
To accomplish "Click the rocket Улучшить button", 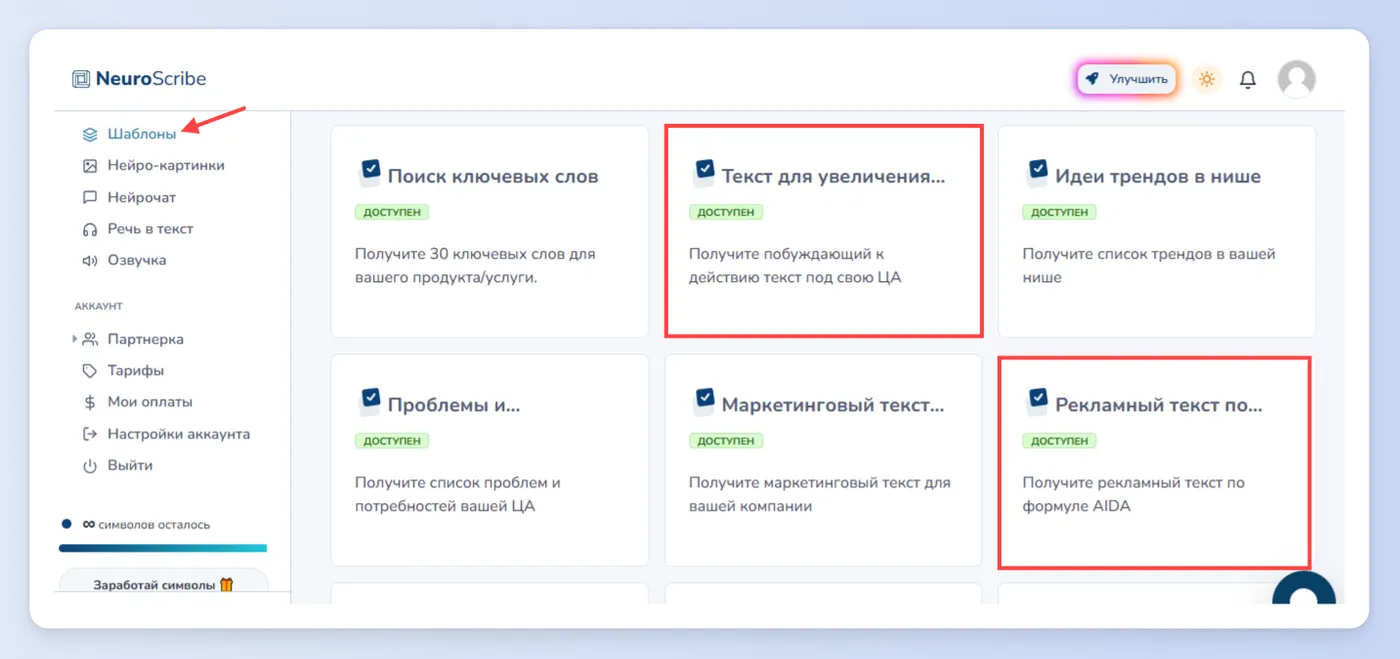I will pos(1127,79).
